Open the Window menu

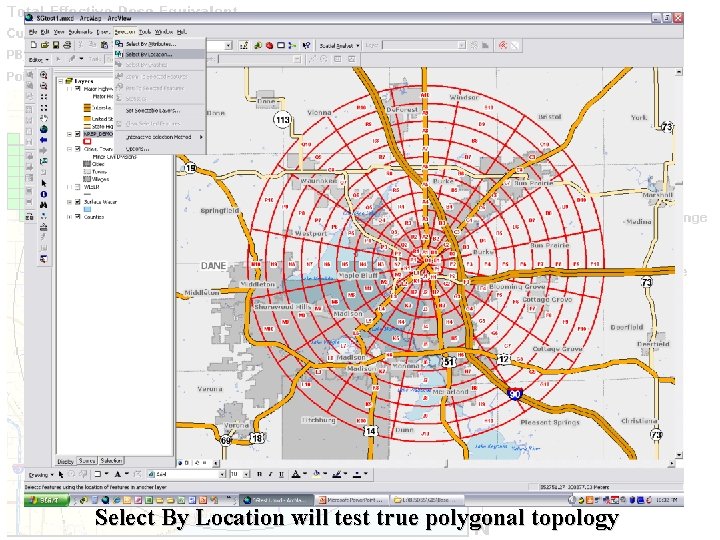[x=163, y=32]
